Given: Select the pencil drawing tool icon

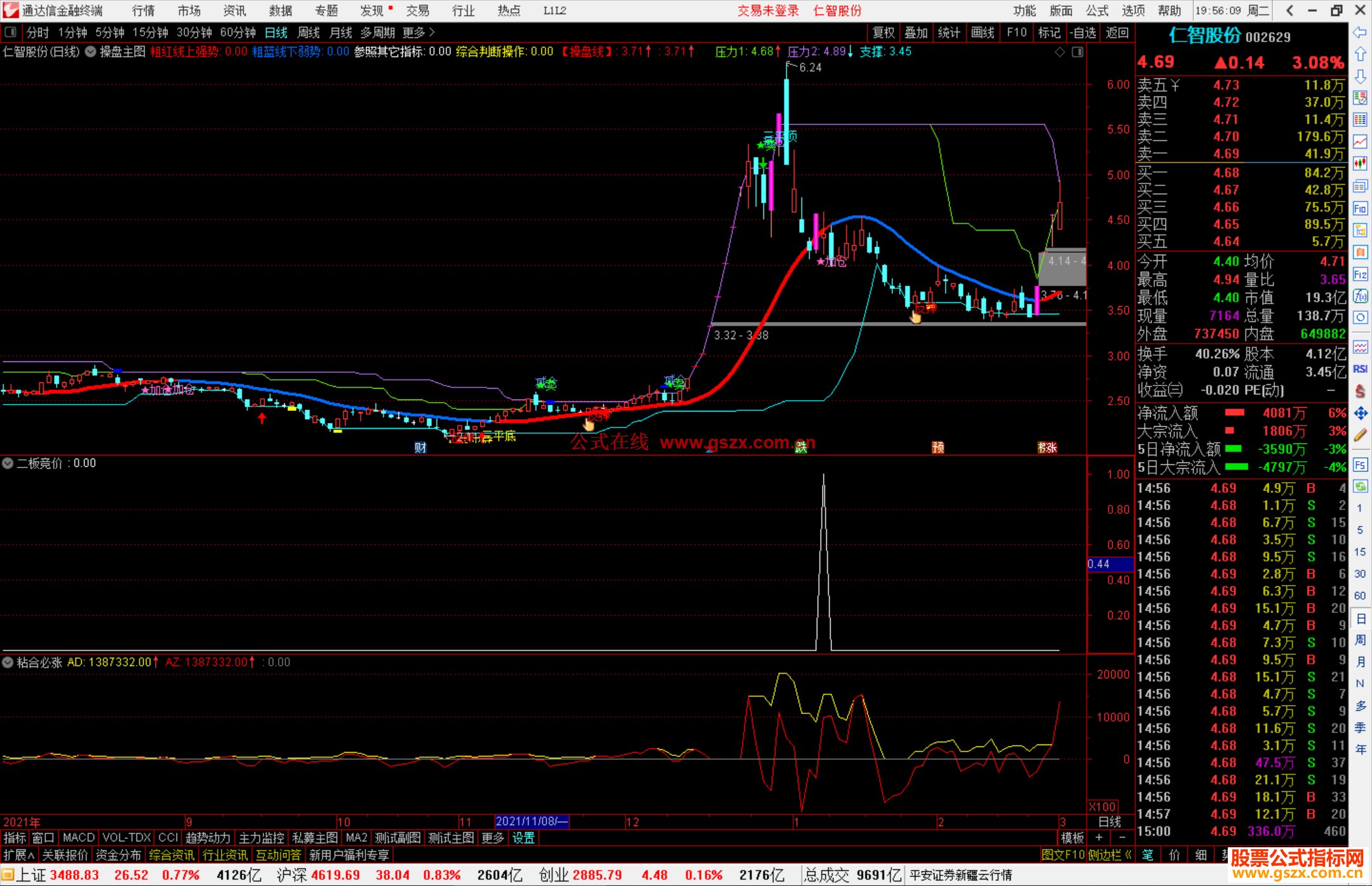Looking at the screenshot, I should click(x=1360, y=435).
